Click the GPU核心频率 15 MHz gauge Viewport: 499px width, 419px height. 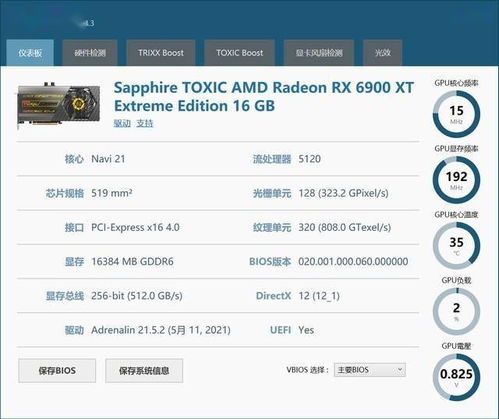coord(456,114)
